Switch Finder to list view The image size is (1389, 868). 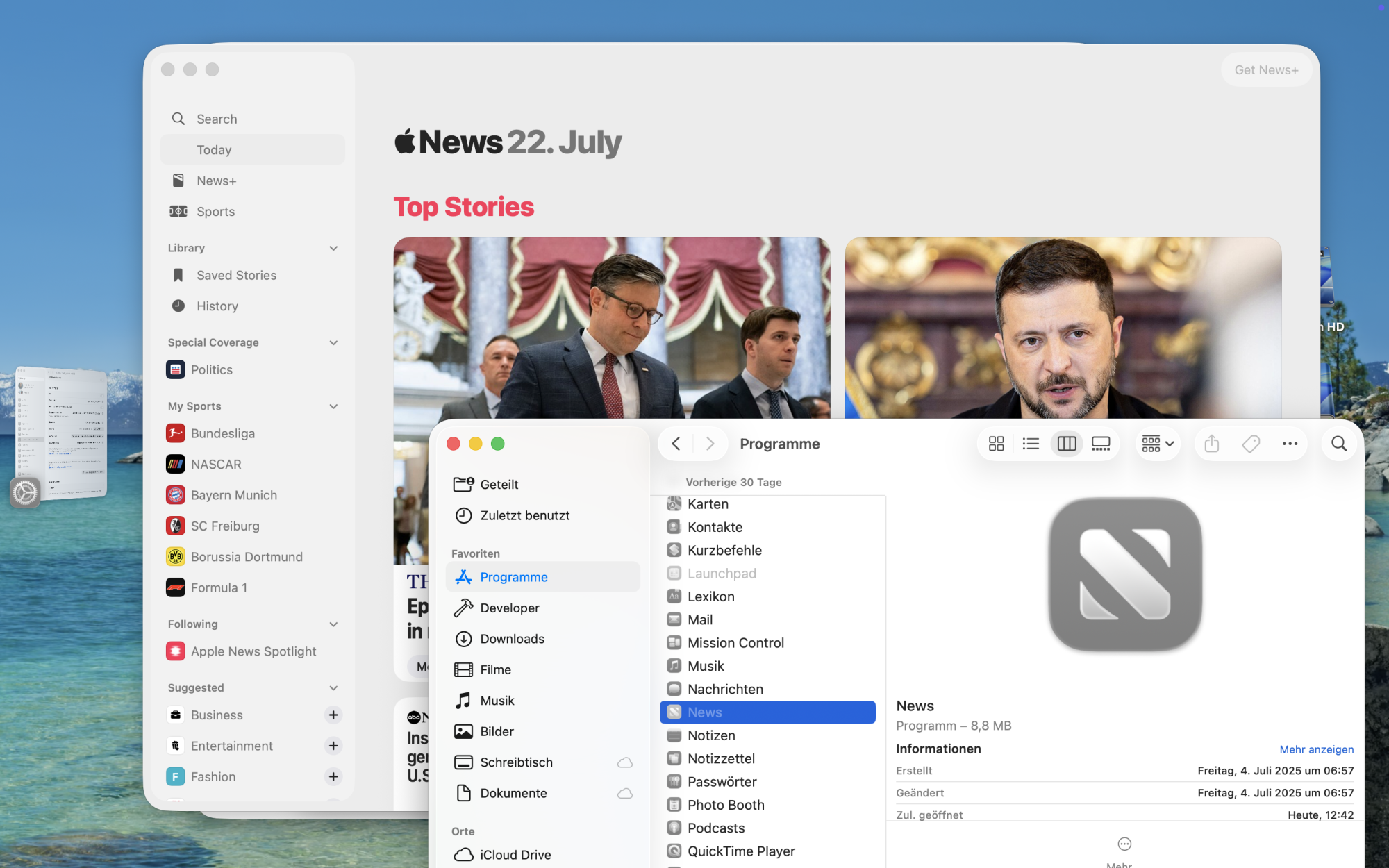(x=1031, y=444)
